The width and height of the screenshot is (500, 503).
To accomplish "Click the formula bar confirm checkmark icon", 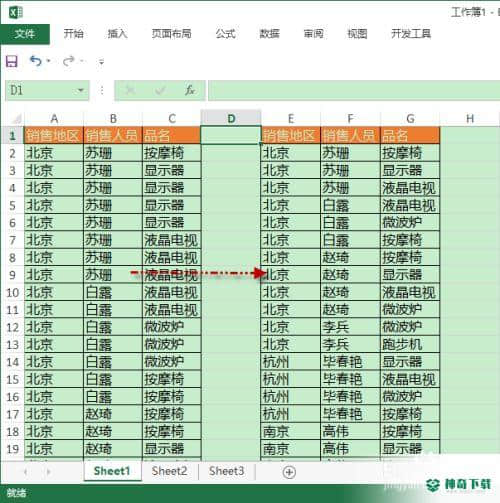I will tap(160, 90).
